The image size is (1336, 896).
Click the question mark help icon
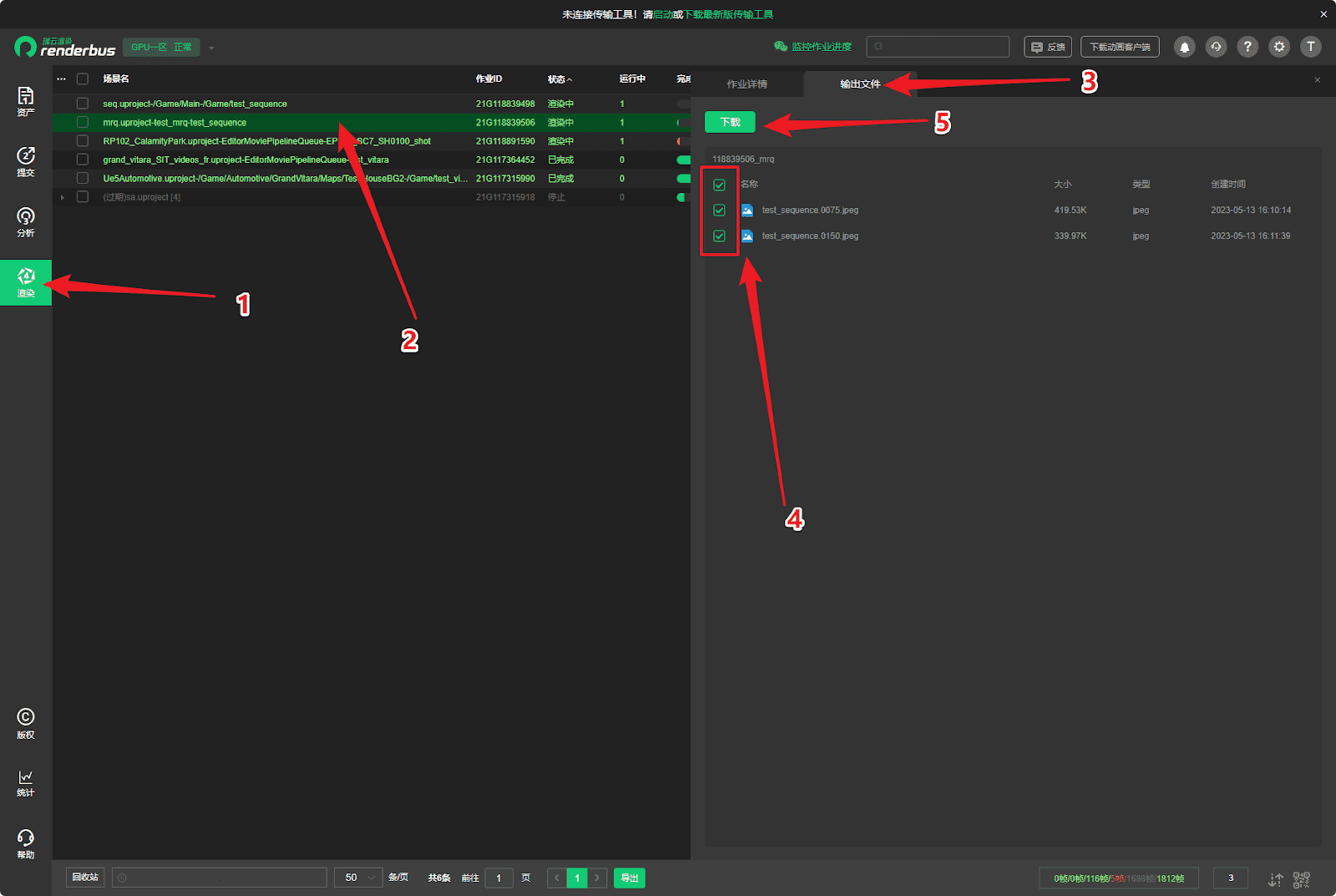pyautogui.click(x=1247, y=47)
